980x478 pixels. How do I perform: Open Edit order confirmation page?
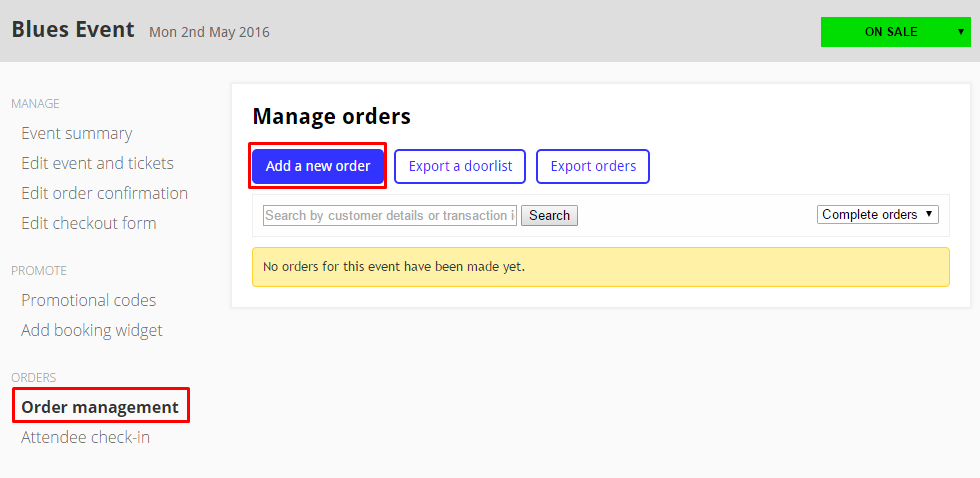click(x=104, y=193)
